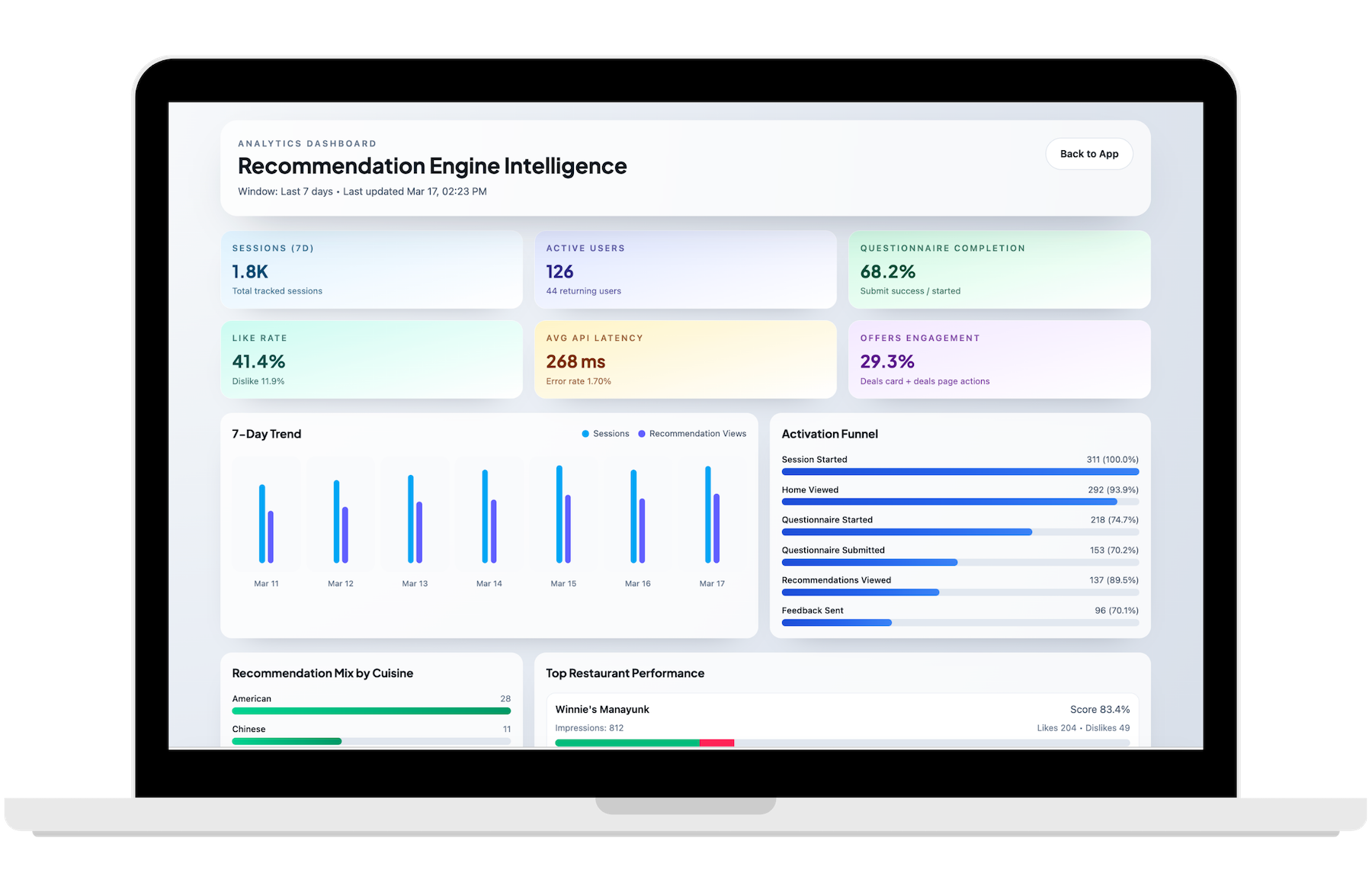The width and height of the screenshot is (1372, 892).
Task: Select the Questionnaire Completion card
Action: (x=999, y=270)
